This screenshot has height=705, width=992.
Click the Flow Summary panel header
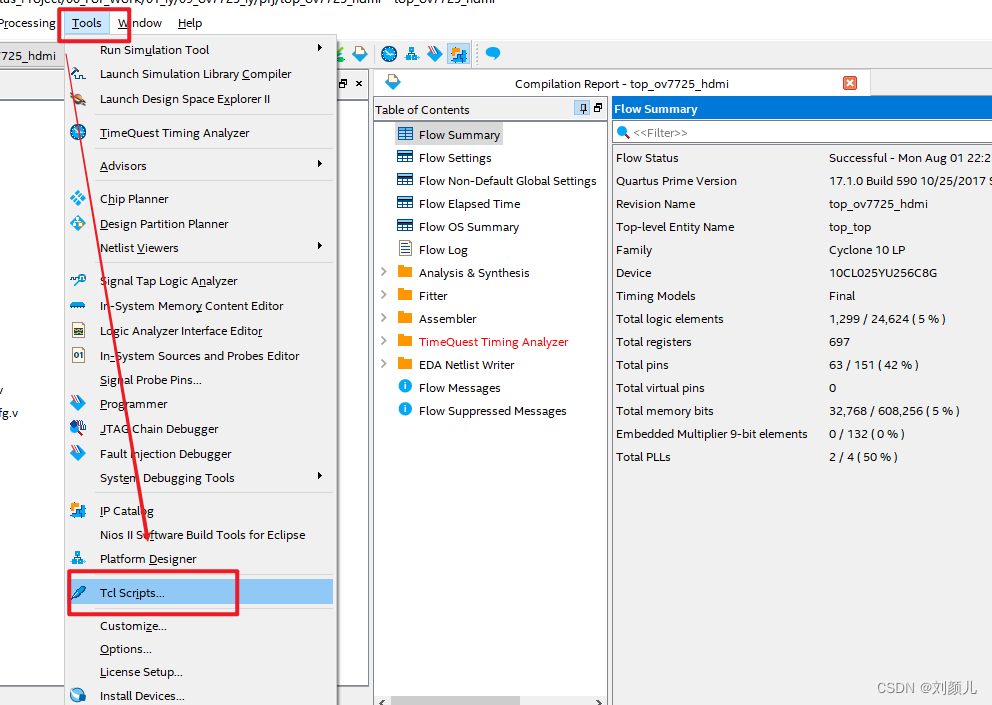(802, 108)
